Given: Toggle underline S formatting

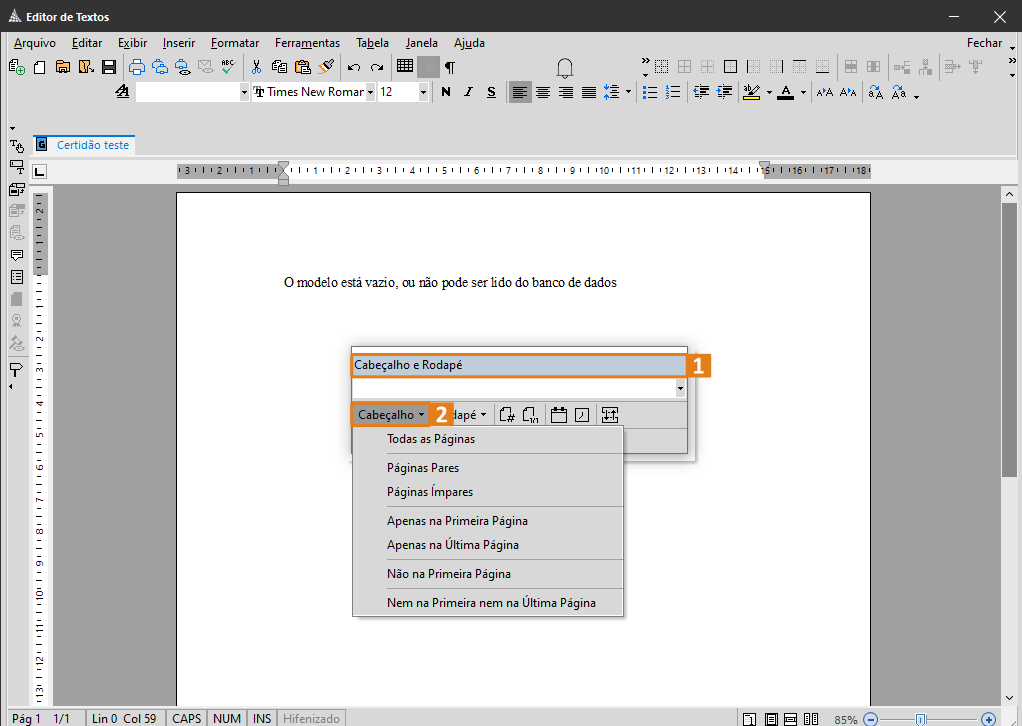Looking at the screenshot, I should pyautogui.click(x=491, y=92).
